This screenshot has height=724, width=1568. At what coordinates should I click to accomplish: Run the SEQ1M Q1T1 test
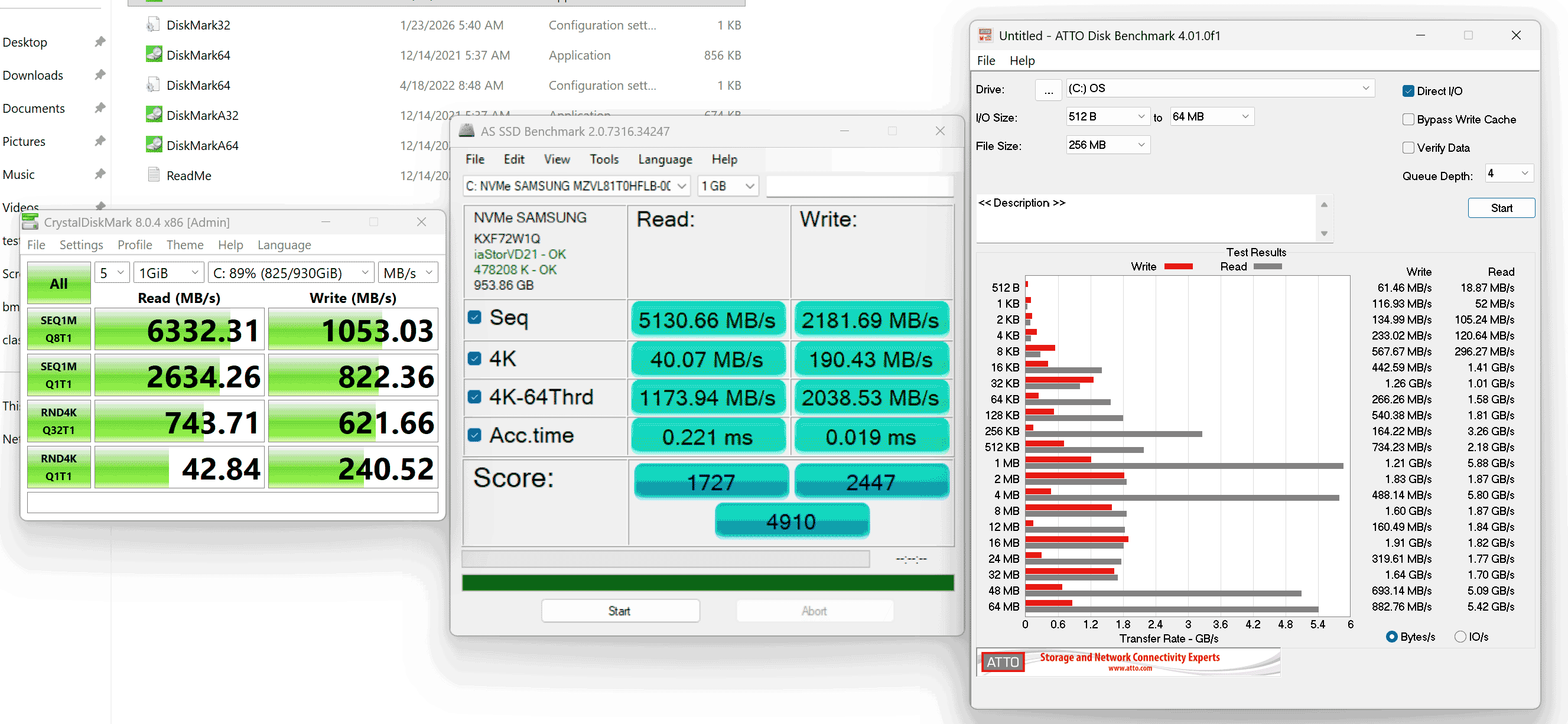click(x=58, y=376)
